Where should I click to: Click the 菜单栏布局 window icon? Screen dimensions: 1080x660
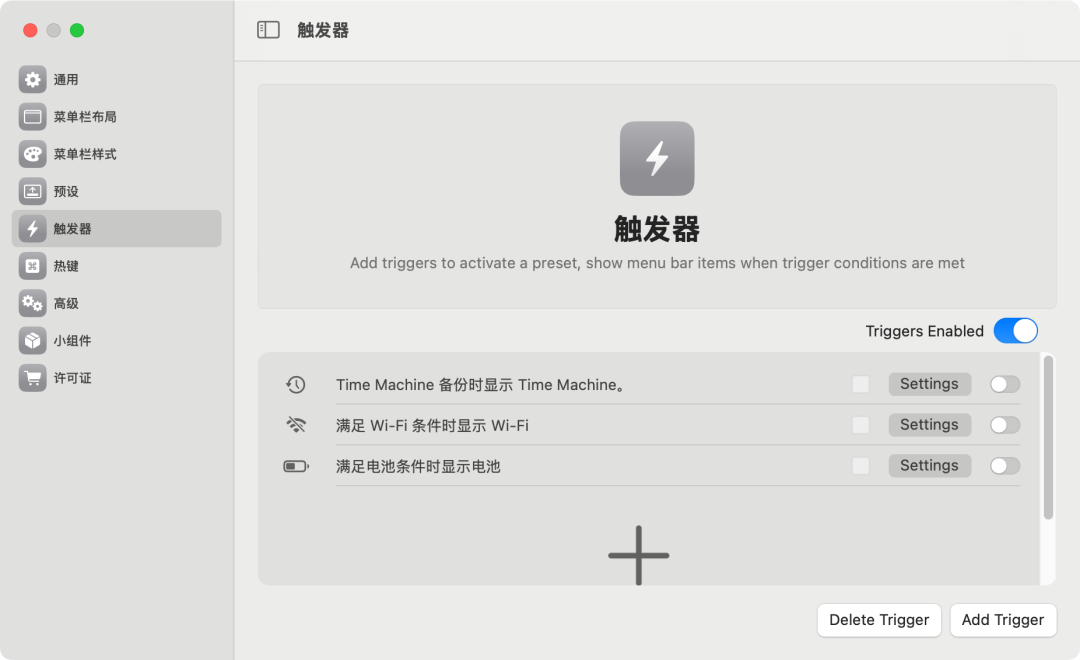click(32, 116)
